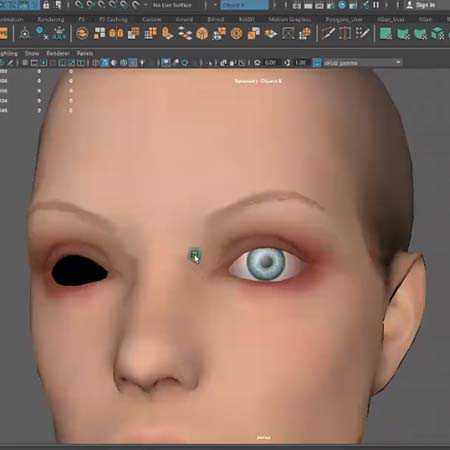Click the green plus icon over the nose bridge

click(x=195, y=256)
